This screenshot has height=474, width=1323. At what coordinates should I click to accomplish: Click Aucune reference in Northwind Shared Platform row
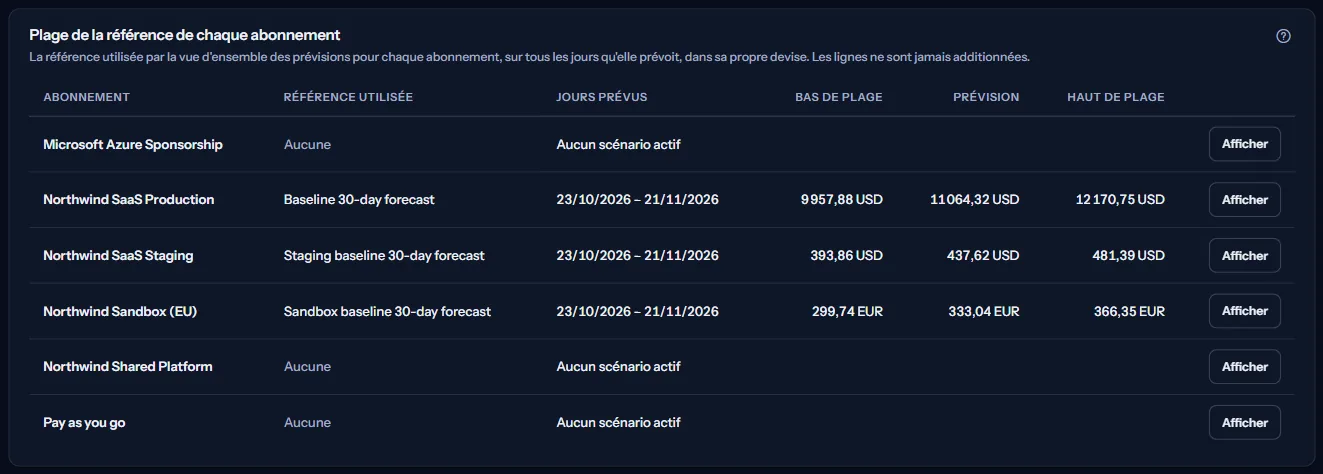307,367
